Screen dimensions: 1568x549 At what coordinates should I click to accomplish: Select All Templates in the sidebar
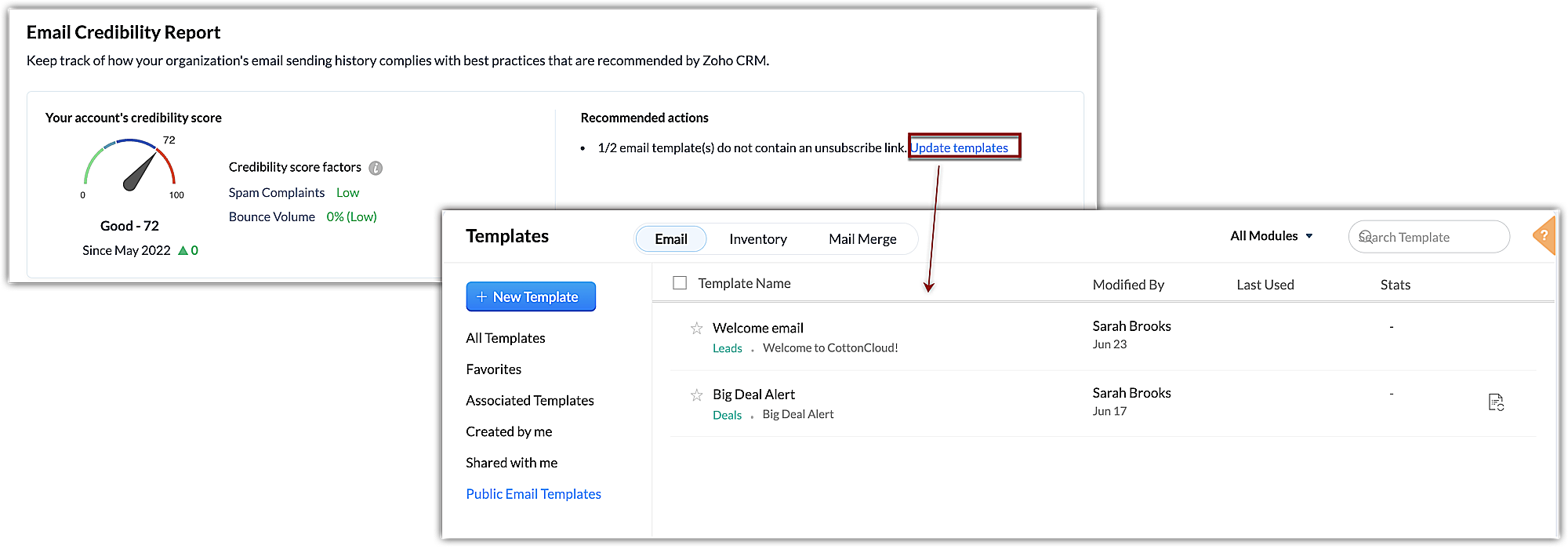[506, 338]
